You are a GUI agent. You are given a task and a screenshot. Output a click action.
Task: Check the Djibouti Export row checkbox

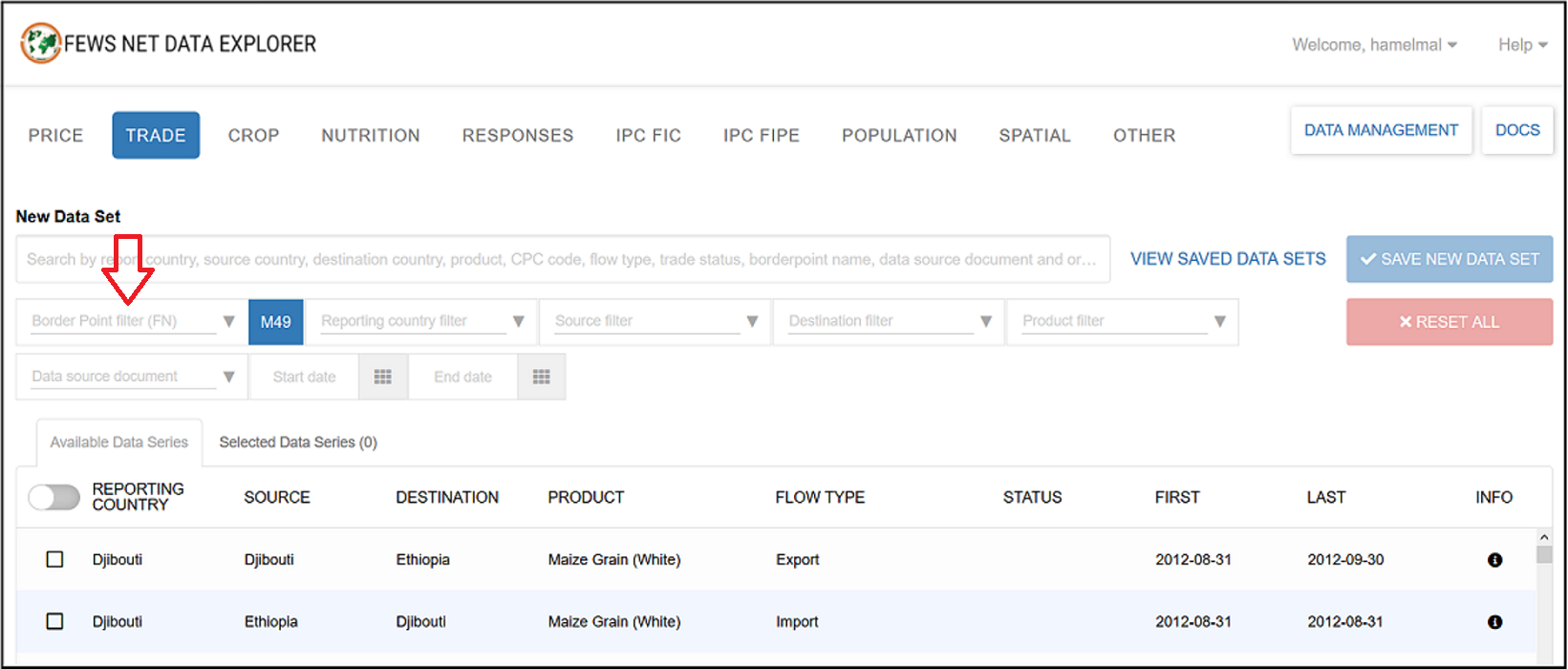pyautogui.click(x=55, y=559)
